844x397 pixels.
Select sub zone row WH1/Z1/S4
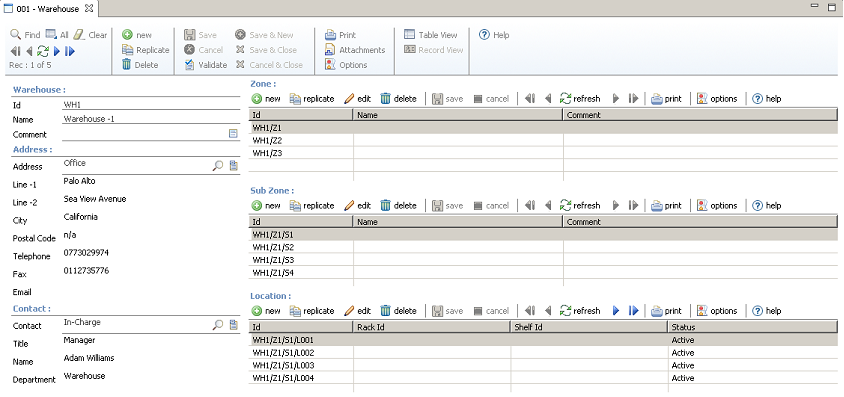pos(543,273)
